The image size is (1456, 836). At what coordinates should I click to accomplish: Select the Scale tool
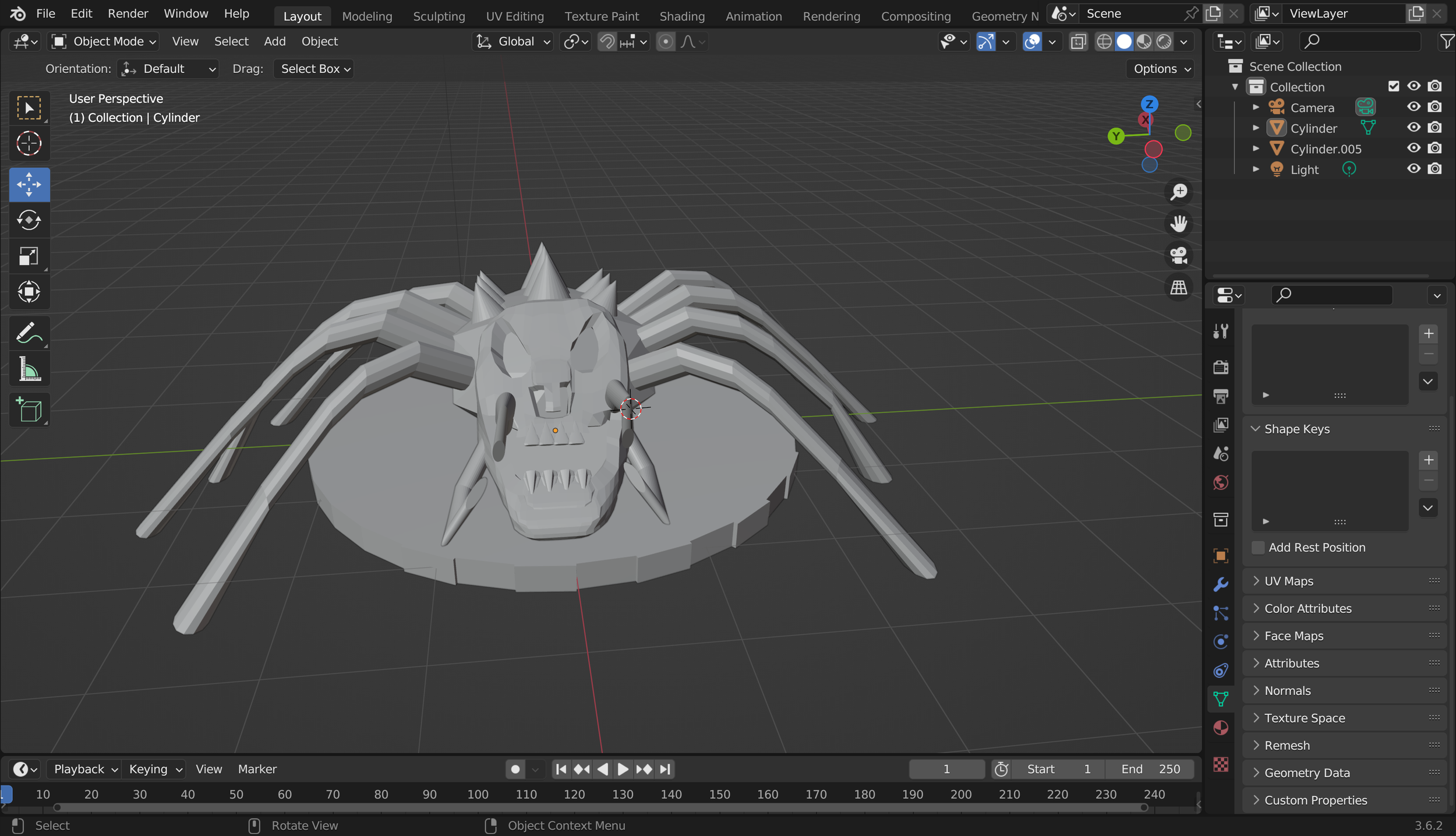(29, 256)
